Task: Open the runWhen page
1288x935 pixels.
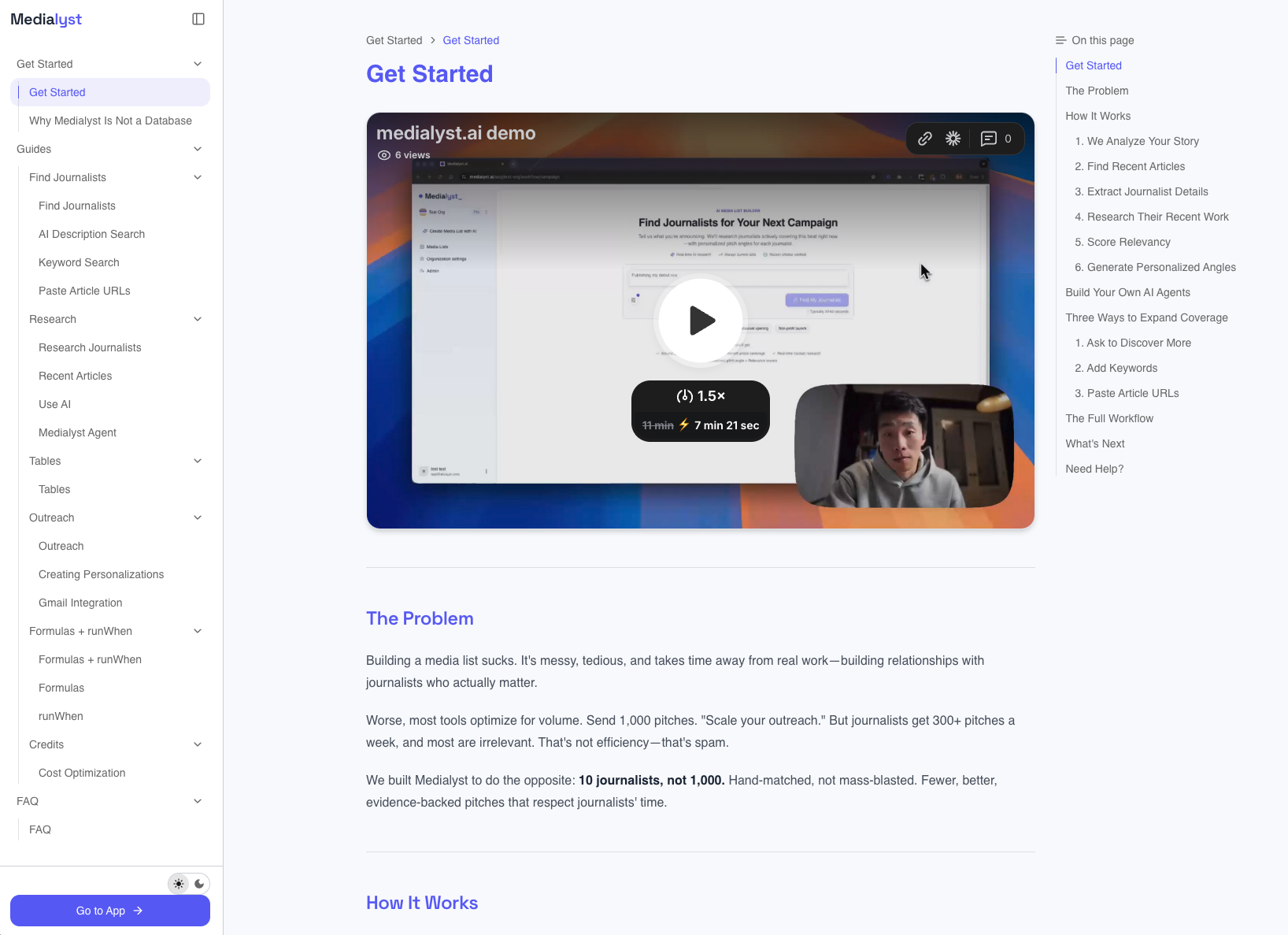Action: click(x=61, y=716)
